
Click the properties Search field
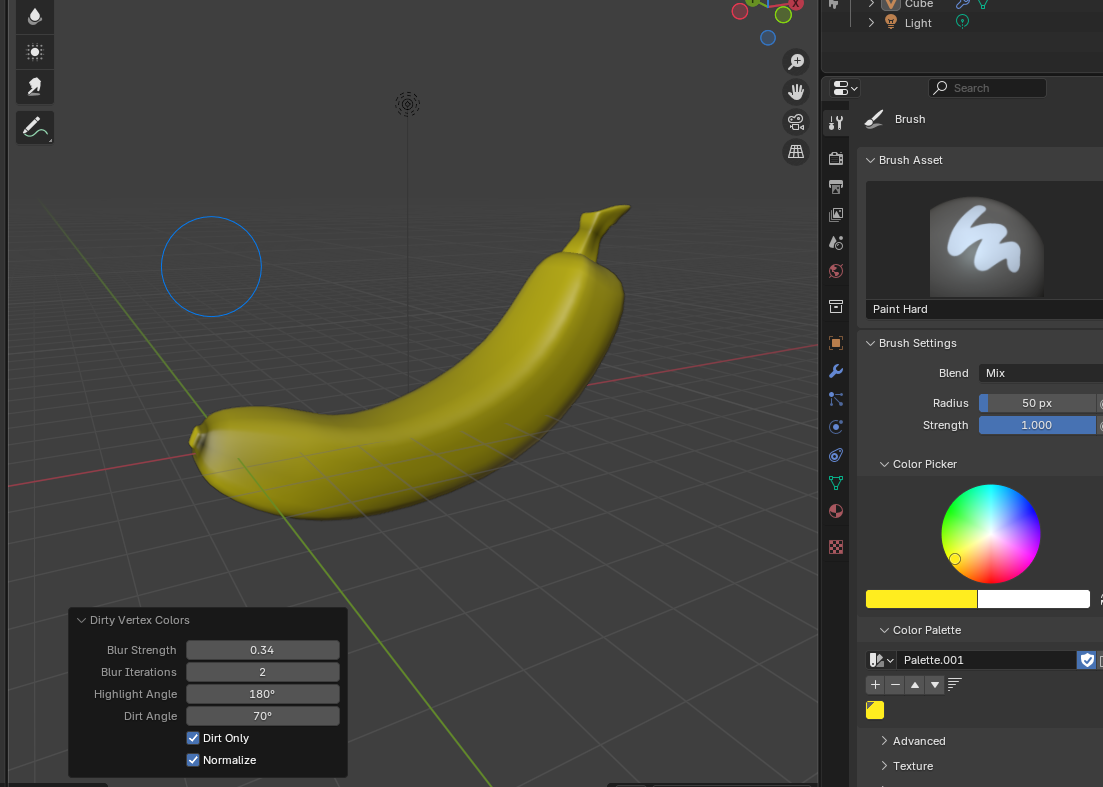coord(987,88)
